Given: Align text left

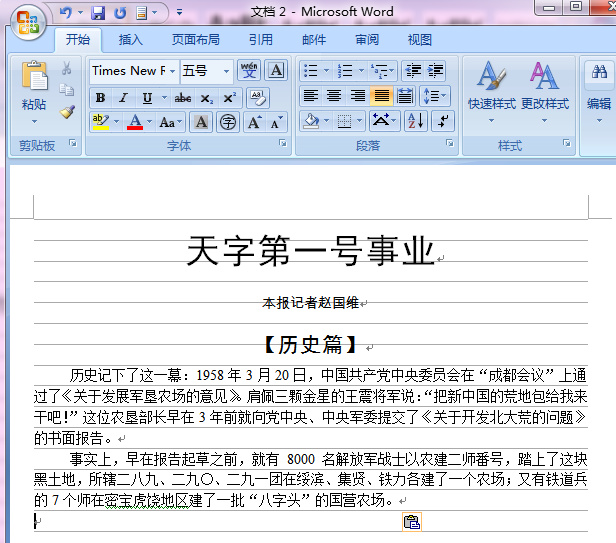Looking at the screenshot, I should (311, 96).
